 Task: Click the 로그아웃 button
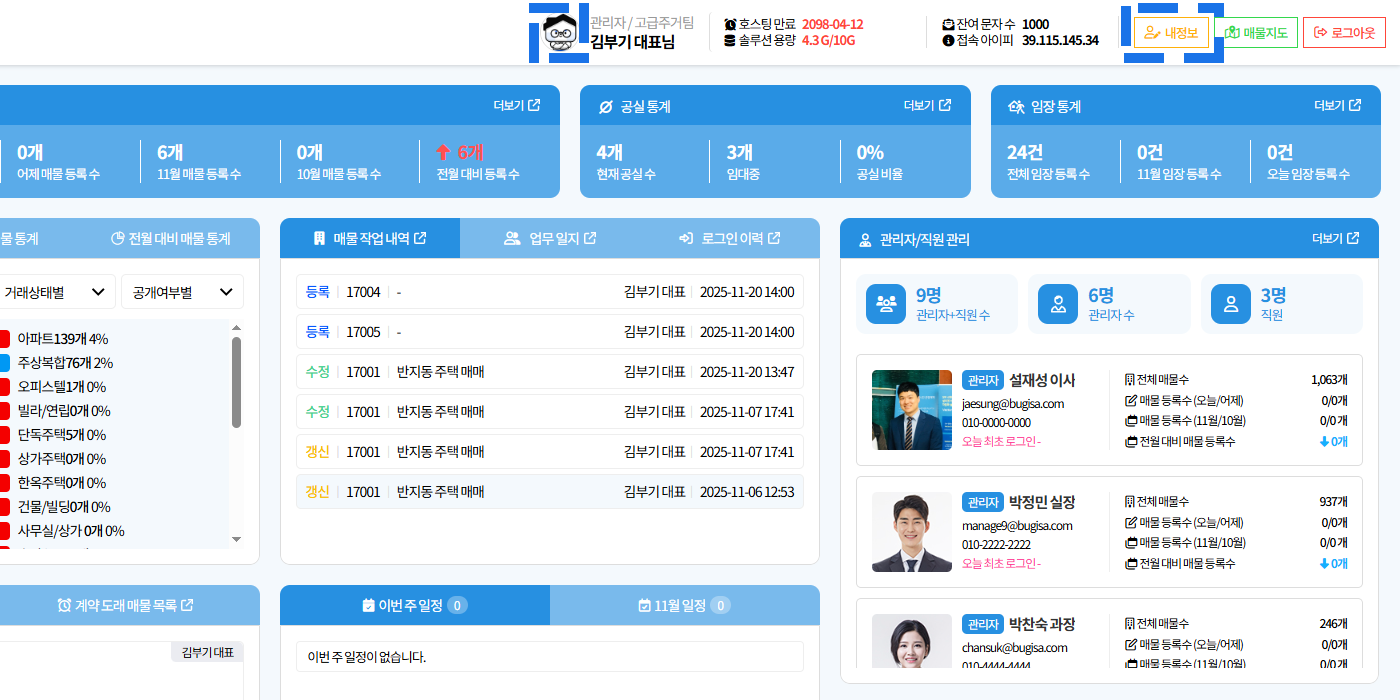pyautogui.click(x=1343, y=32)
